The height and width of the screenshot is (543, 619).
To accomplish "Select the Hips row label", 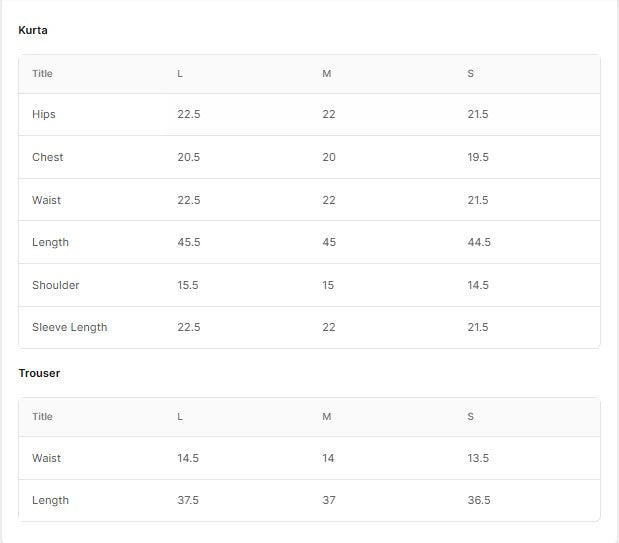I will coord(44,115).
